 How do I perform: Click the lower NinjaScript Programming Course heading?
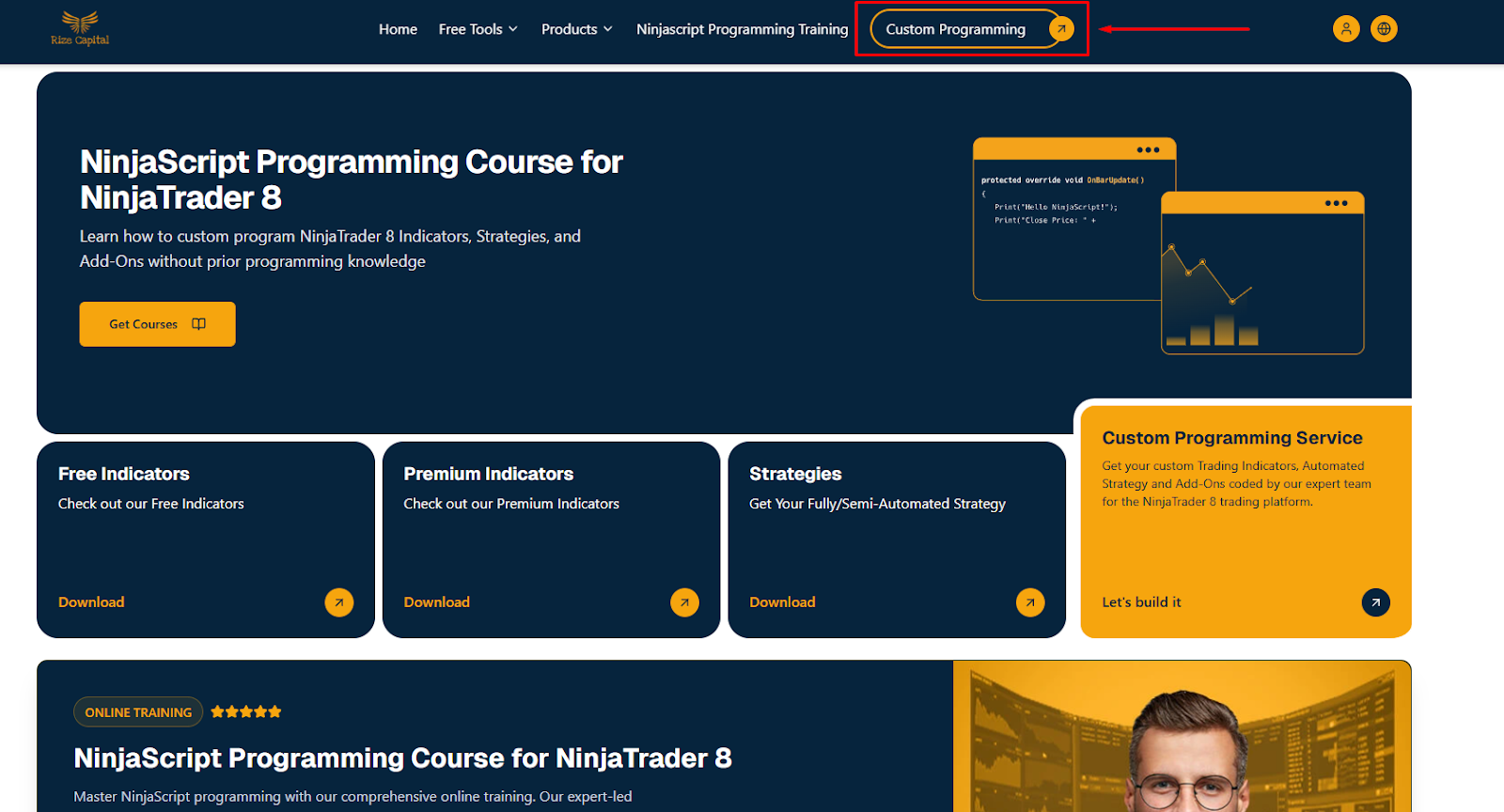pos(402,758)
